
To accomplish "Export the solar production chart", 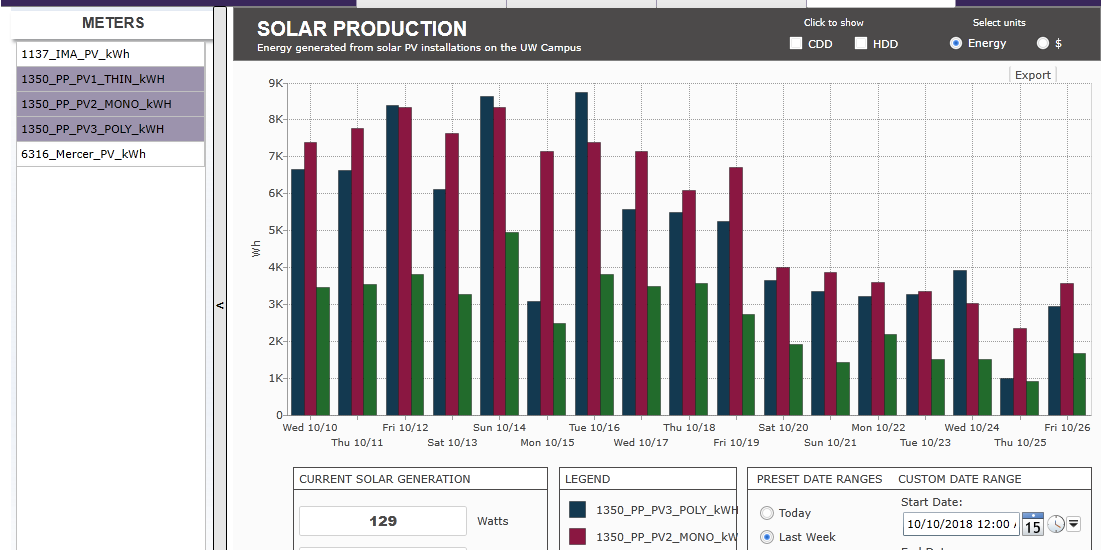I will pos(1032,75).
